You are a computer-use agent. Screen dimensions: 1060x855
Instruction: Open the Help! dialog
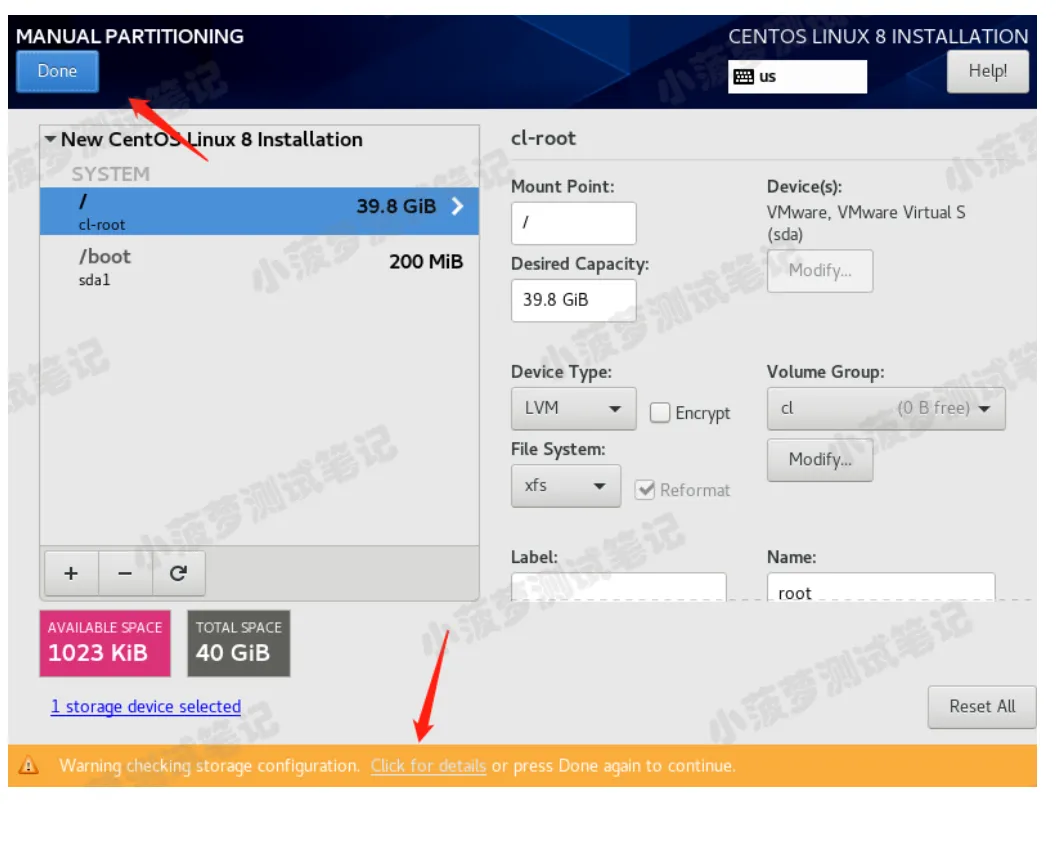[987, 71]
